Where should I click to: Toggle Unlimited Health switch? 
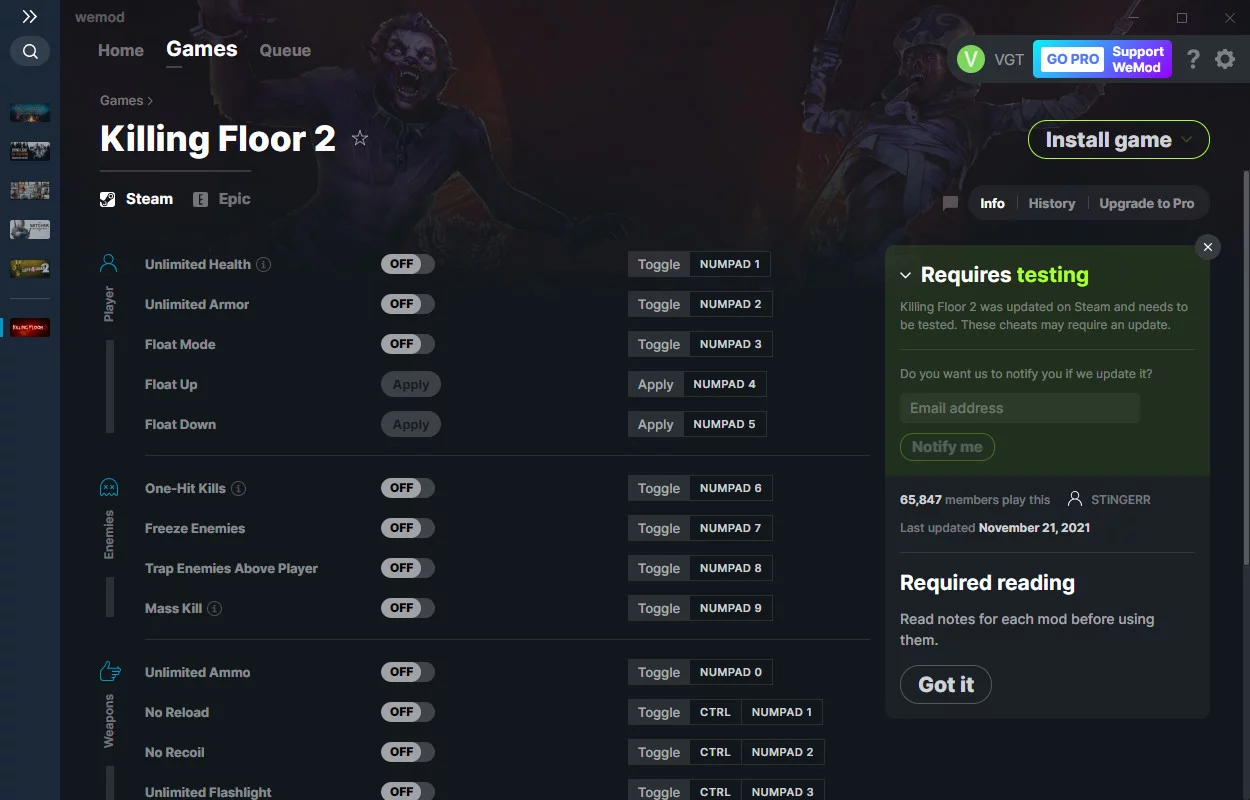(x=408, y=264)
